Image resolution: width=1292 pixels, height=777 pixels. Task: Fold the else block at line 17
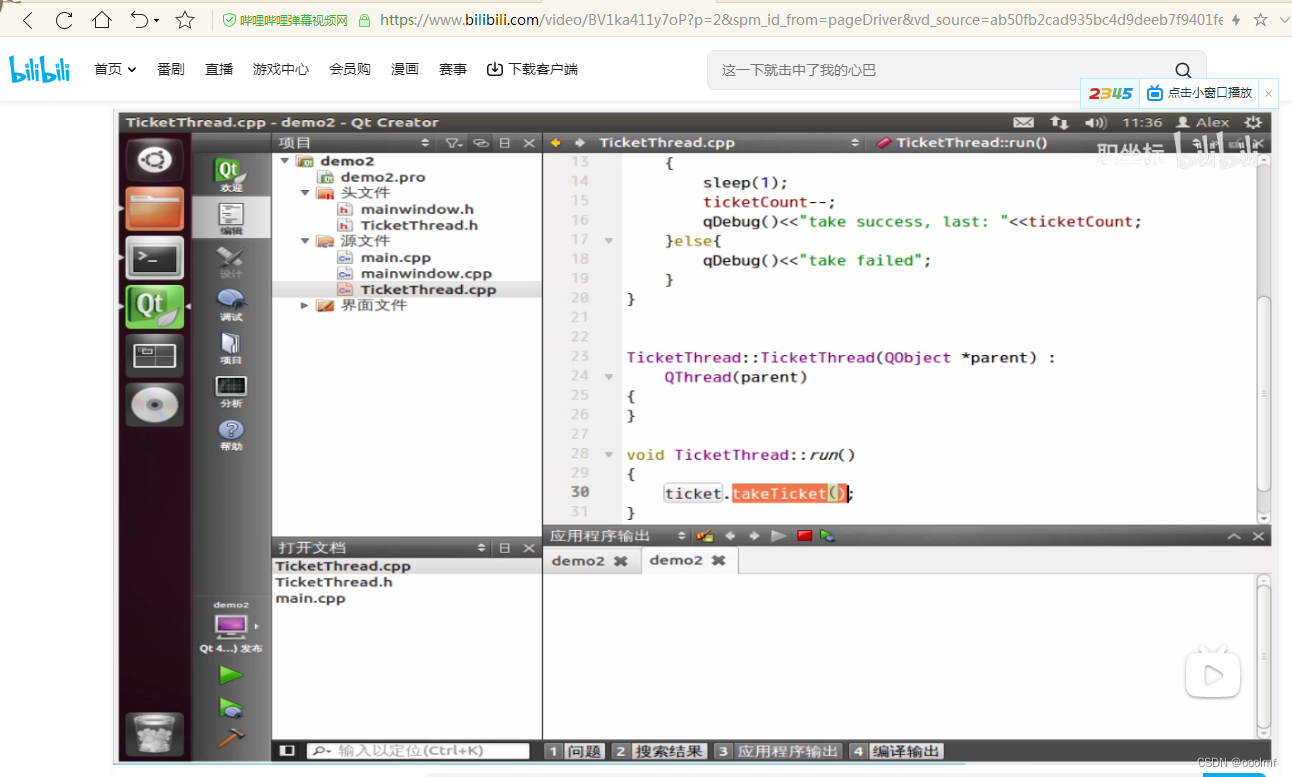pos(608,240)
